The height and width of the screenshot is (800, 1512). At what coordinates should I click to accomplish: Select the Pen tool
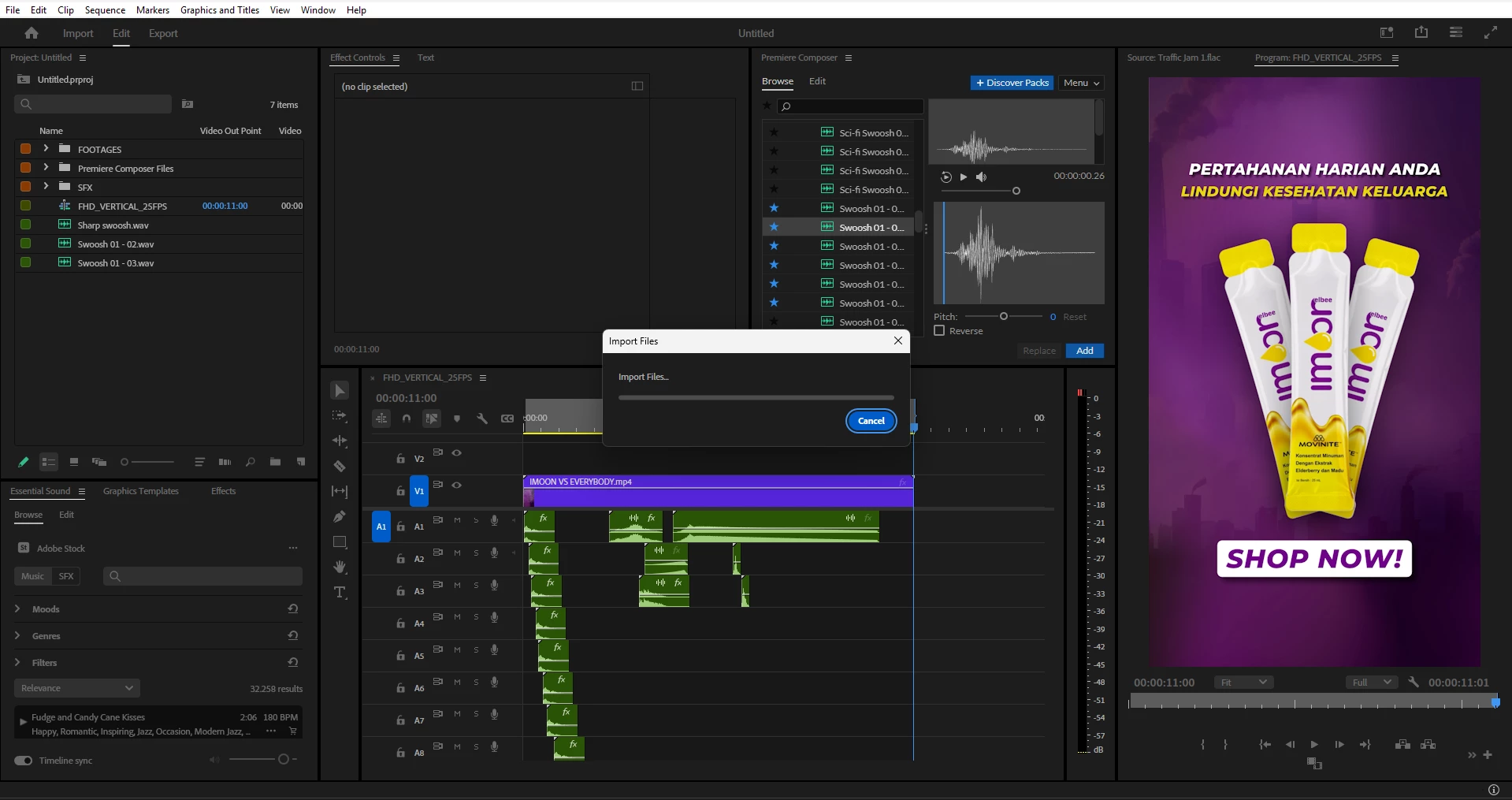point(340,517)
